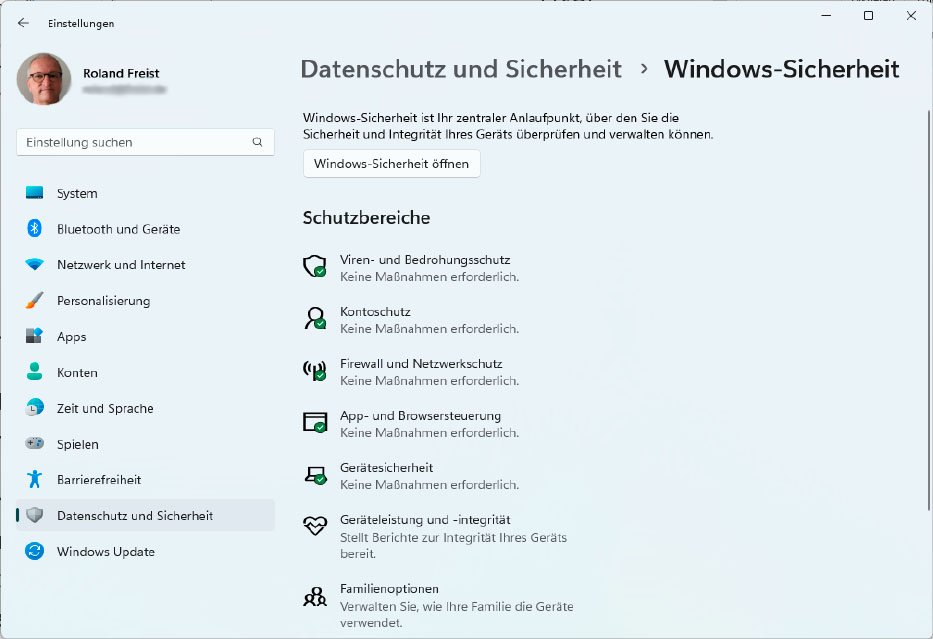Click the Bluetooth icon in sidebar
This screenshot has height=639, width=933.
point(35,228)
